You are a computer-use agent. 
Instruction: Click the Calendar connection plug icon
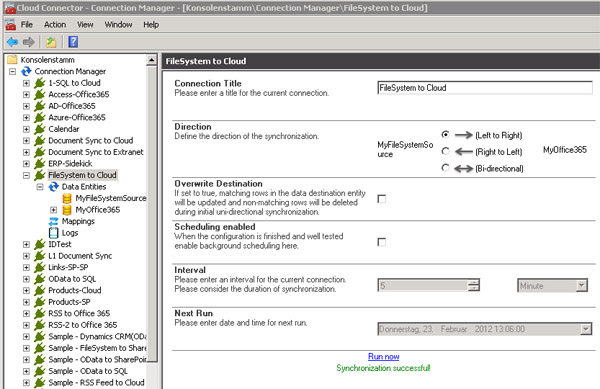[x=40, y=129]
